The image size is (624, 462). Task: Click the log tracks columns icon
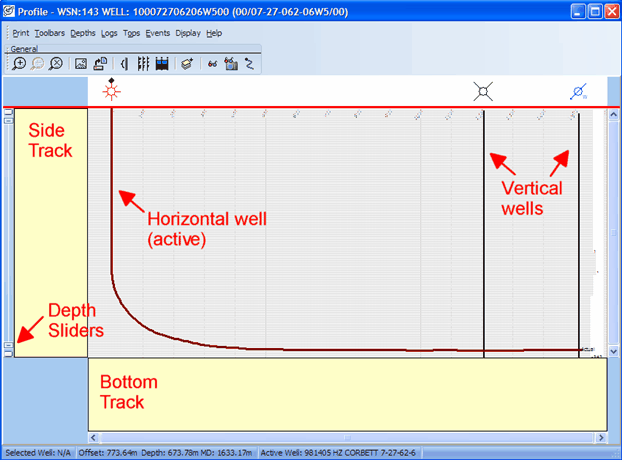[143, 63]
